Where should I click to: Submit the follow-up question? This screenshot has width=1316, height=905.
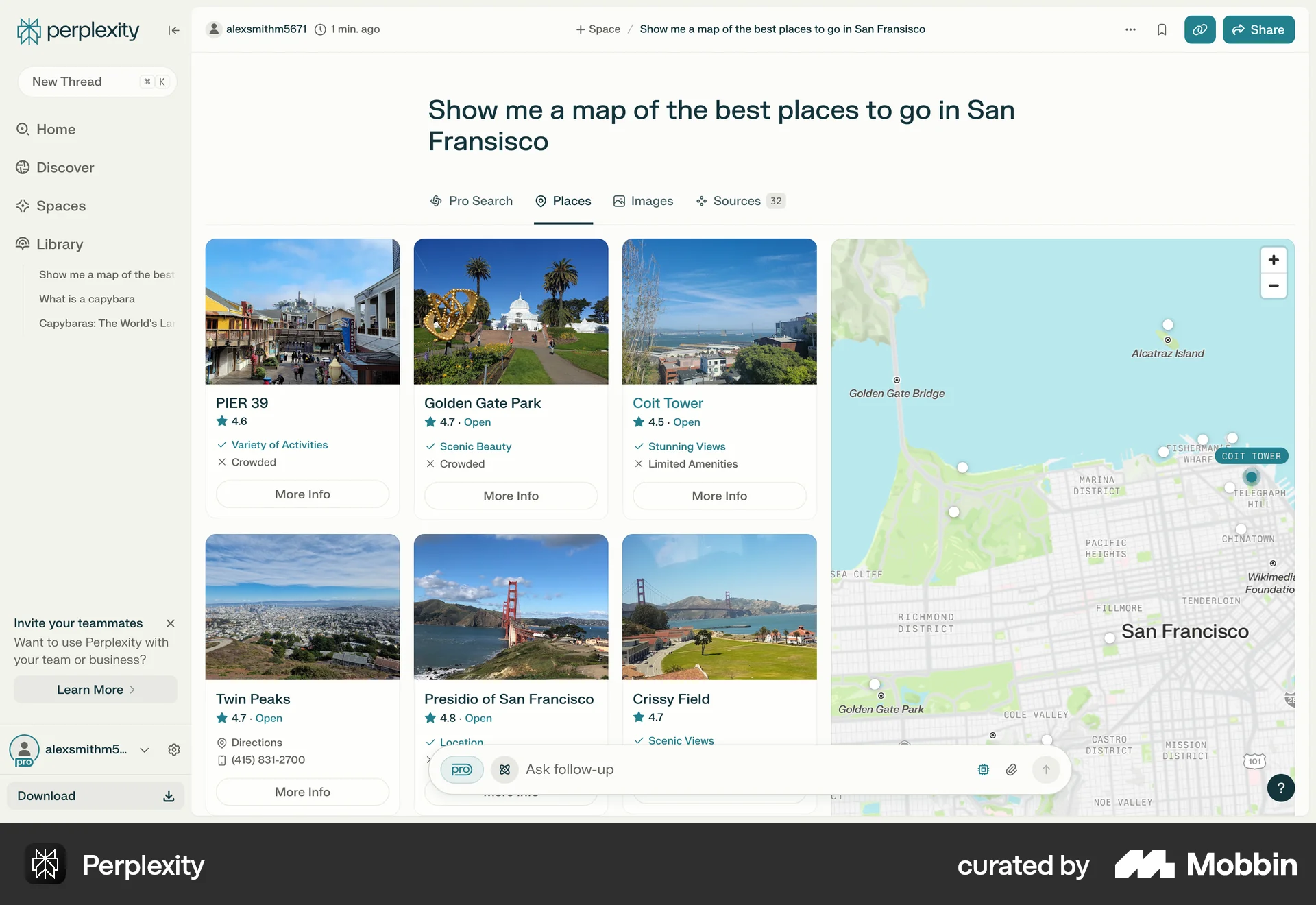[1045, 769]
